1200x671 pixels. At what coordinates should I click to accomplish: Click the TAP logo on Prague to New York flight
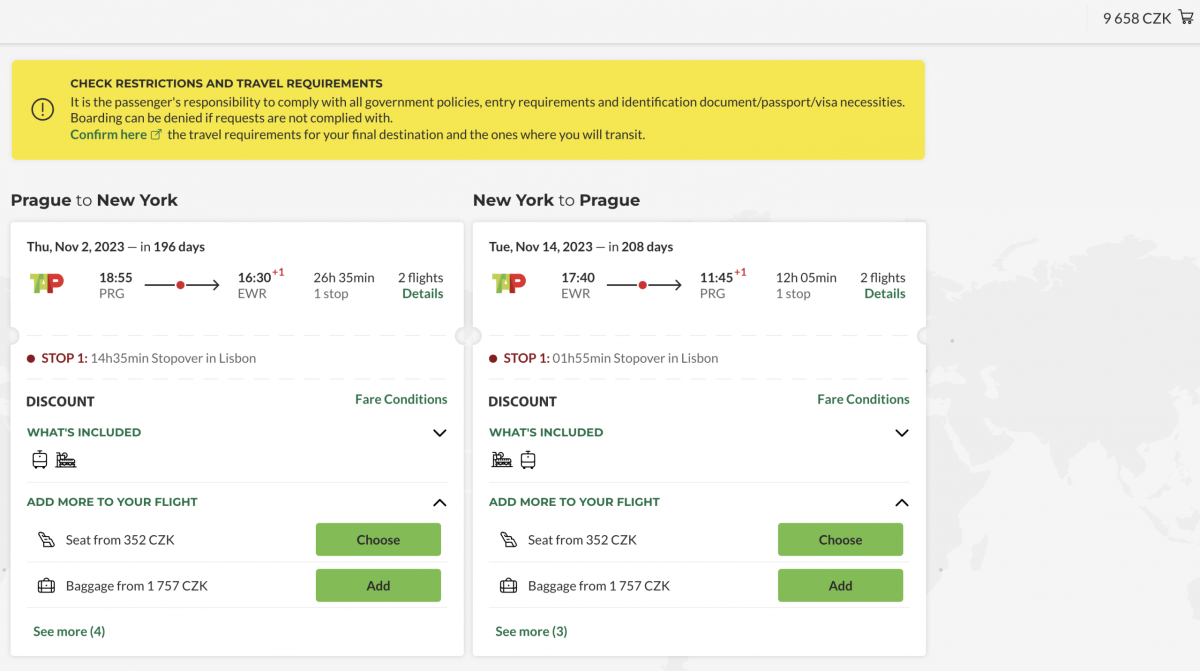pyautogui.click(x=47, y=284)
